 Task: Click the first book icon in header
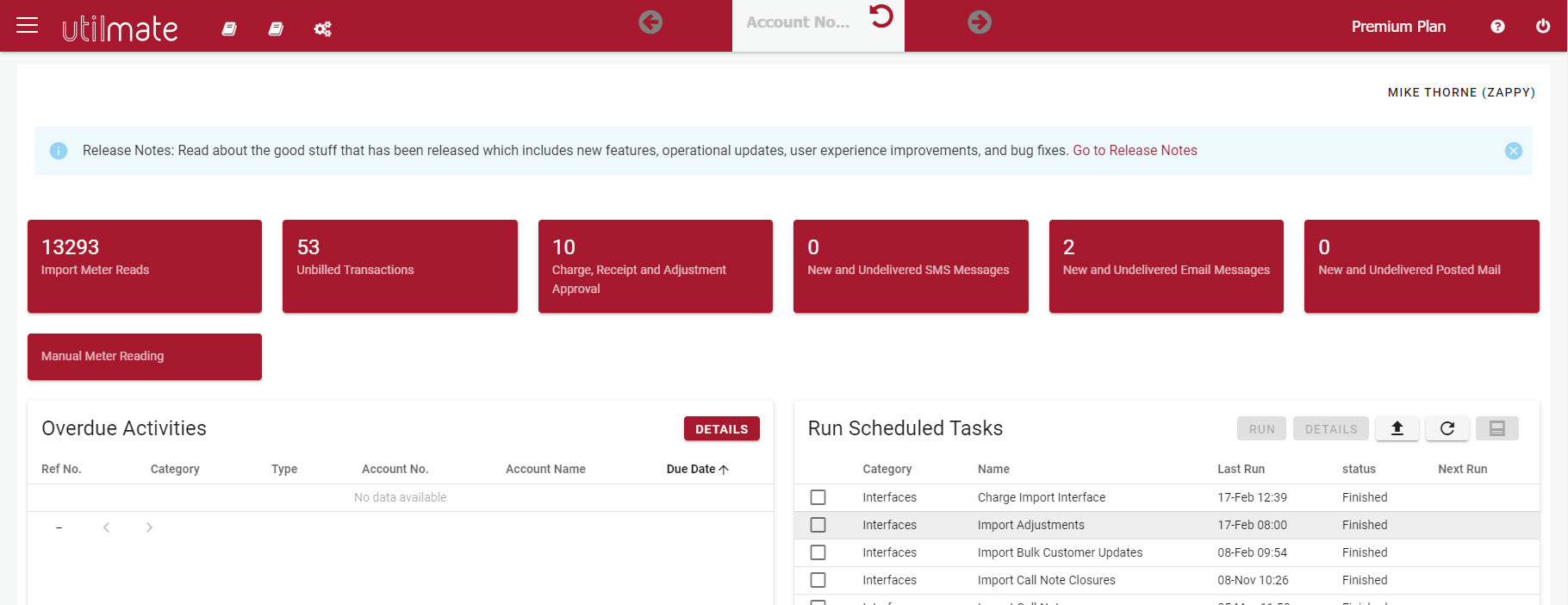coord(229,29)
